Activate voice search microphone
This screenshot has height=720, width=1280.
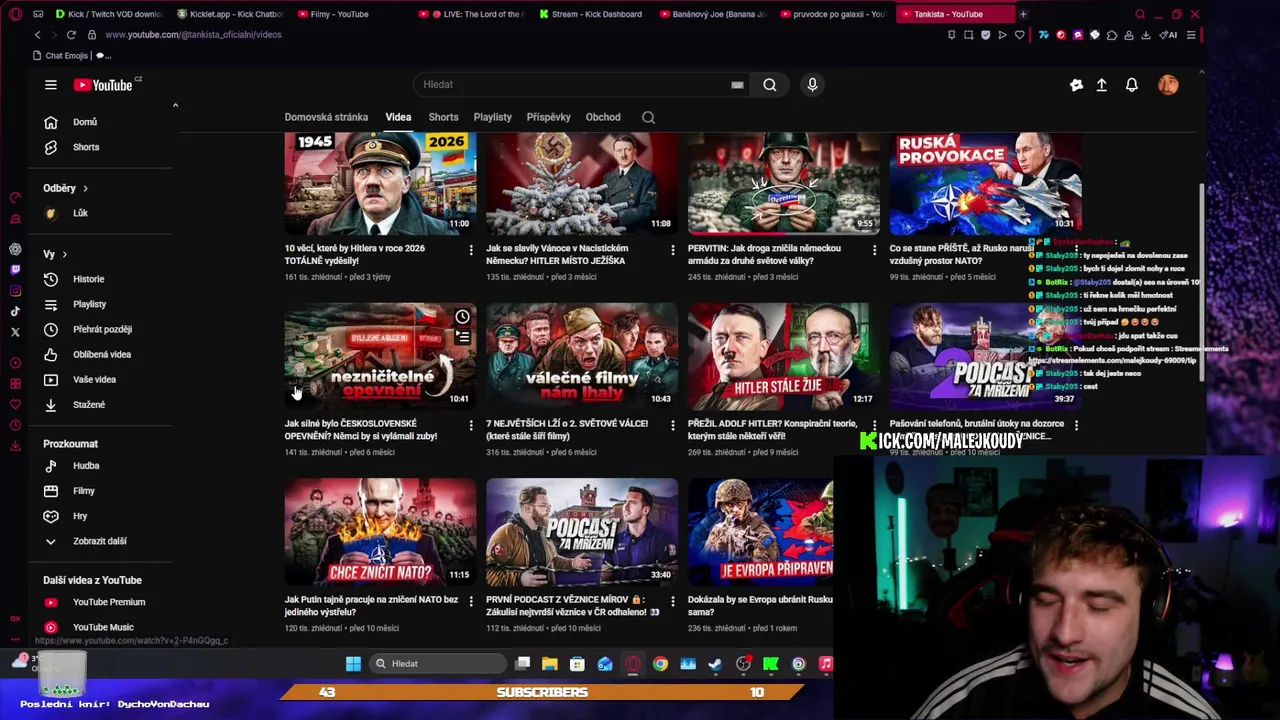(x=812, y=85)
